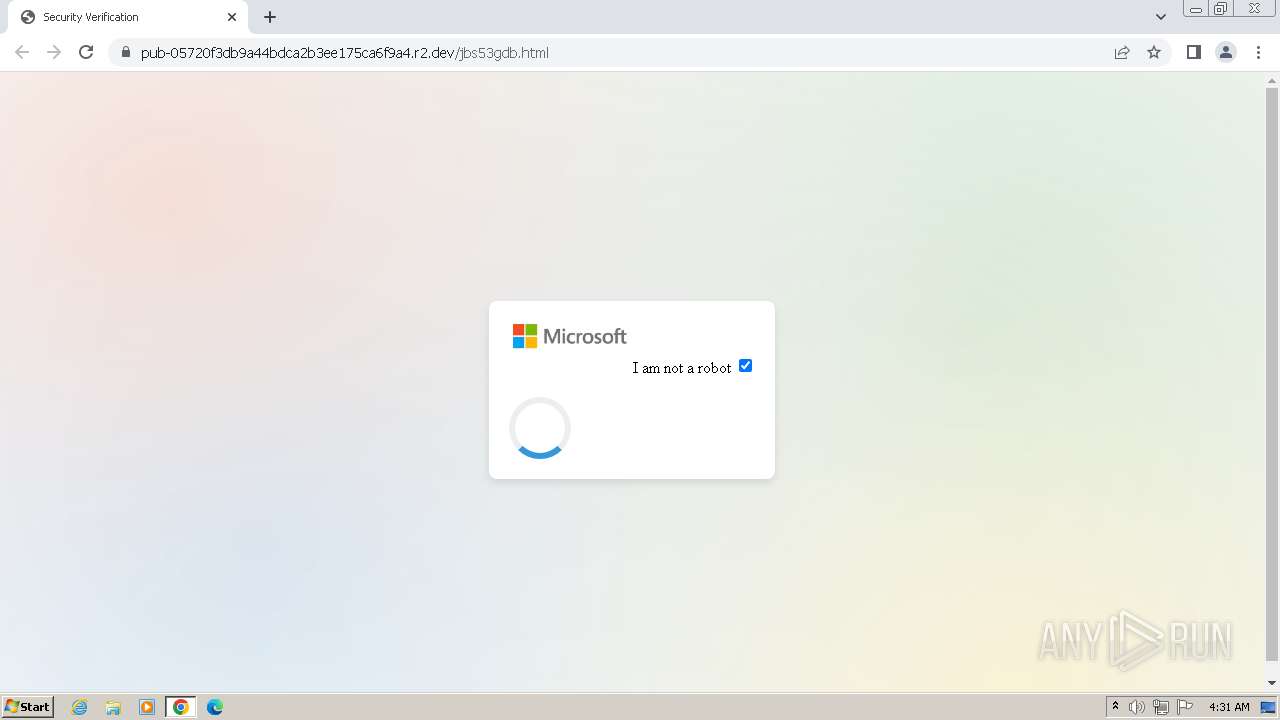Click the address bar URL

point(344,53)
